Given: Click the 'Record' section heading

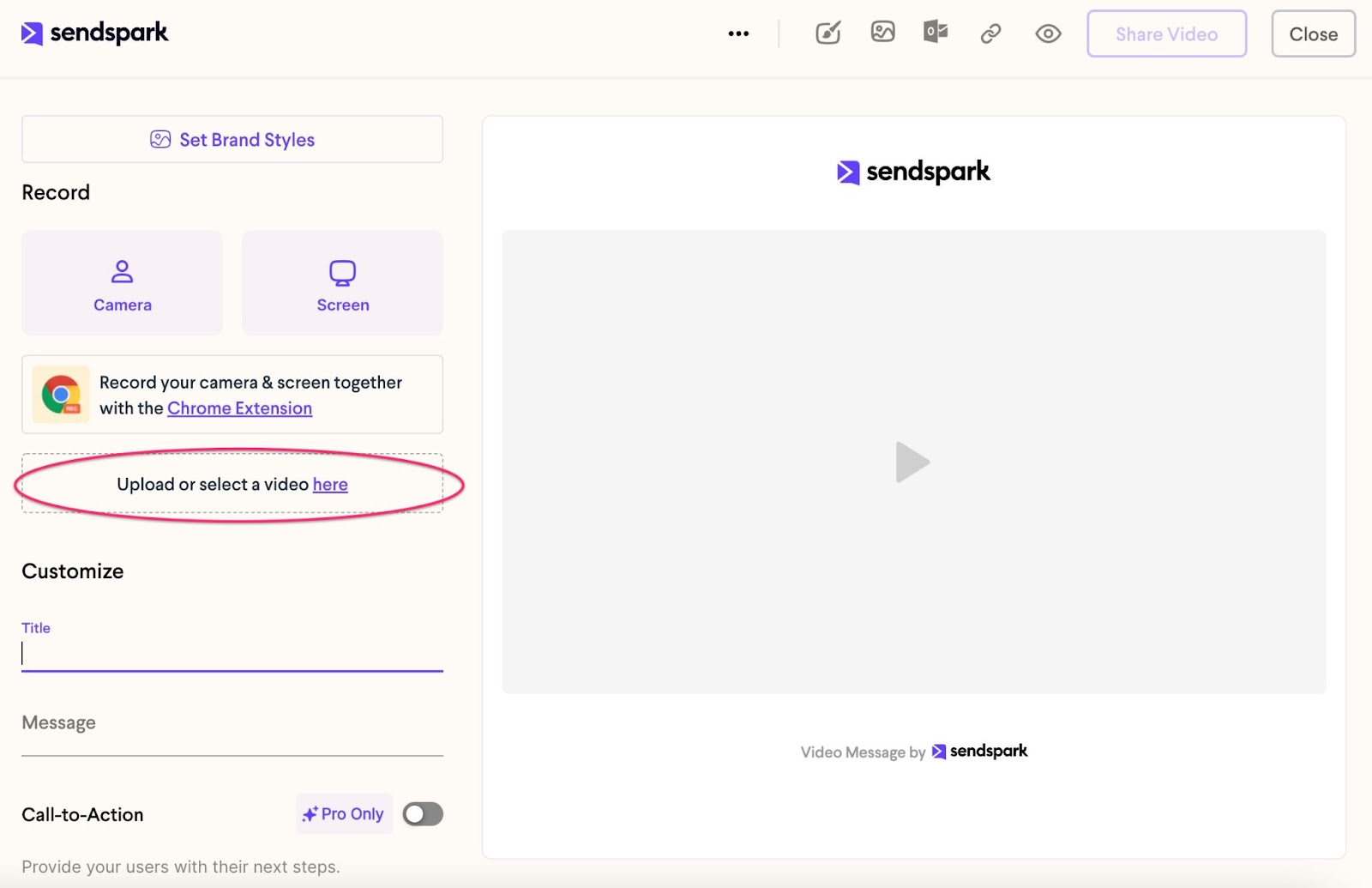Looking at the screenshot, I should (x=56, y=192).
